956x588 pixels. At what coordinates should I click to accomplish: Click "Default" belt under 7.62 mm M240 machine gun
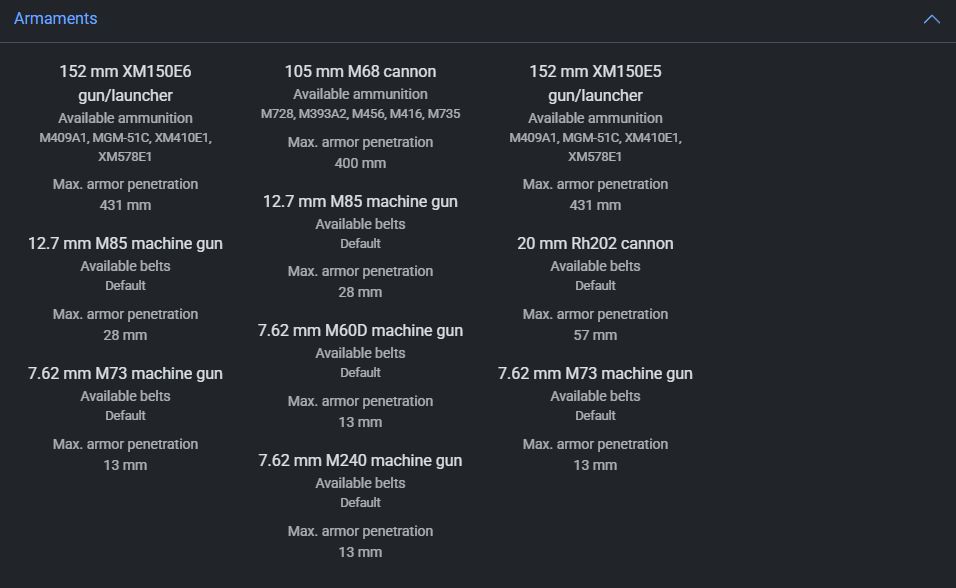point(360,502)
